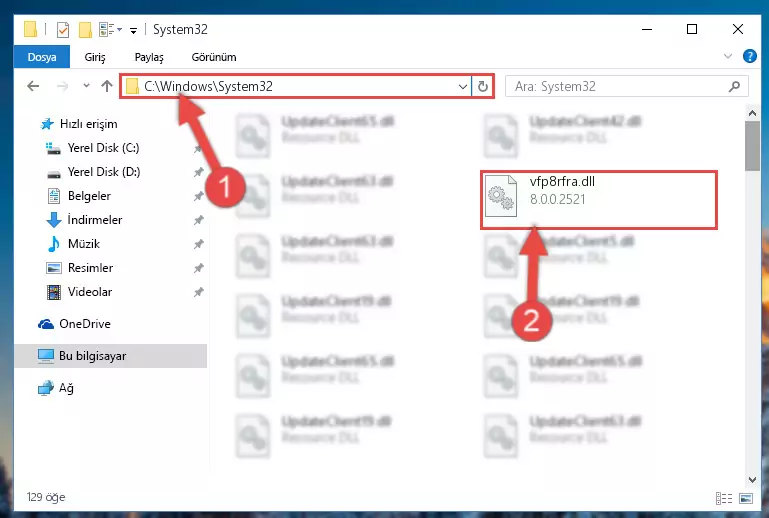Switch to details view in the status bar

pyautogui.click(x=724, y=498)
